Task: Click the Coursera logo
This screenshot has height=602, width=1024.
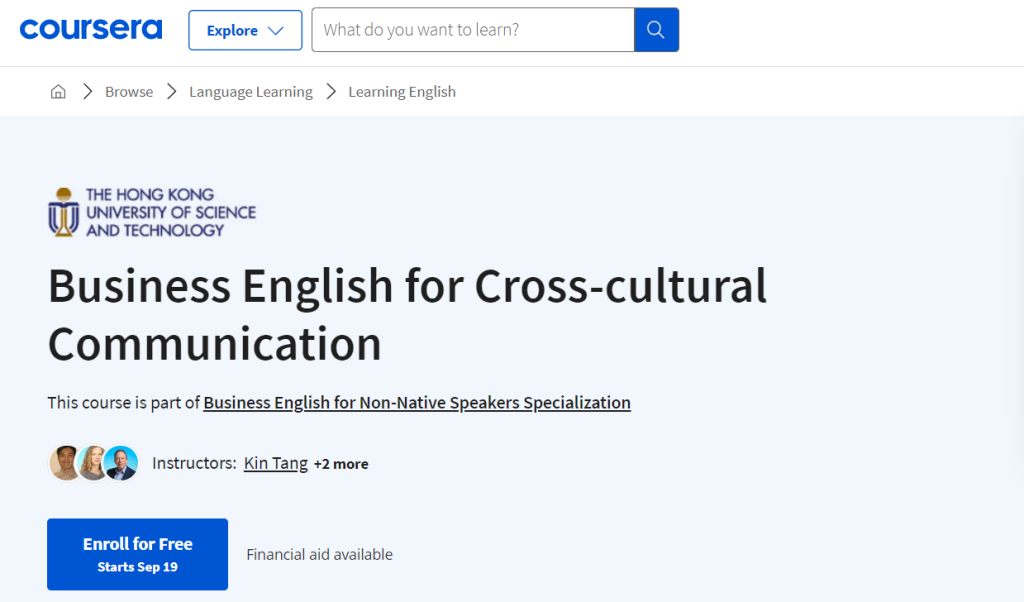Action: pyautogui.click(x=90, y=29)
